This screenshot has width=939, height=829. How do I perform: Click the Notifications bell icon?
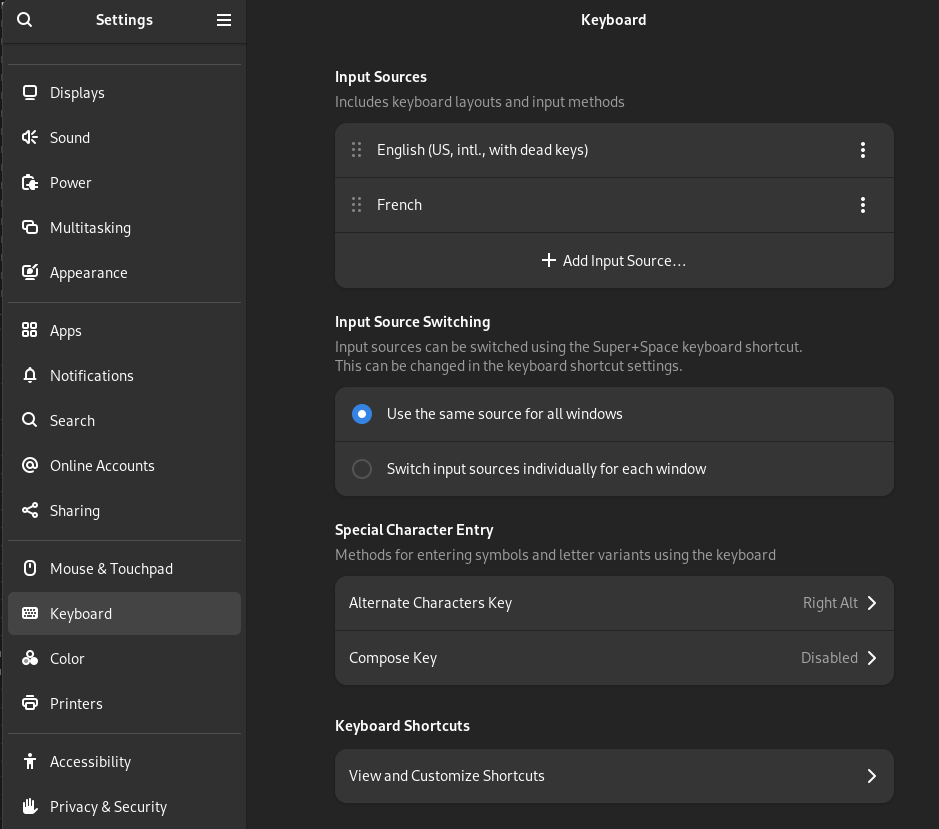point(29,376)
